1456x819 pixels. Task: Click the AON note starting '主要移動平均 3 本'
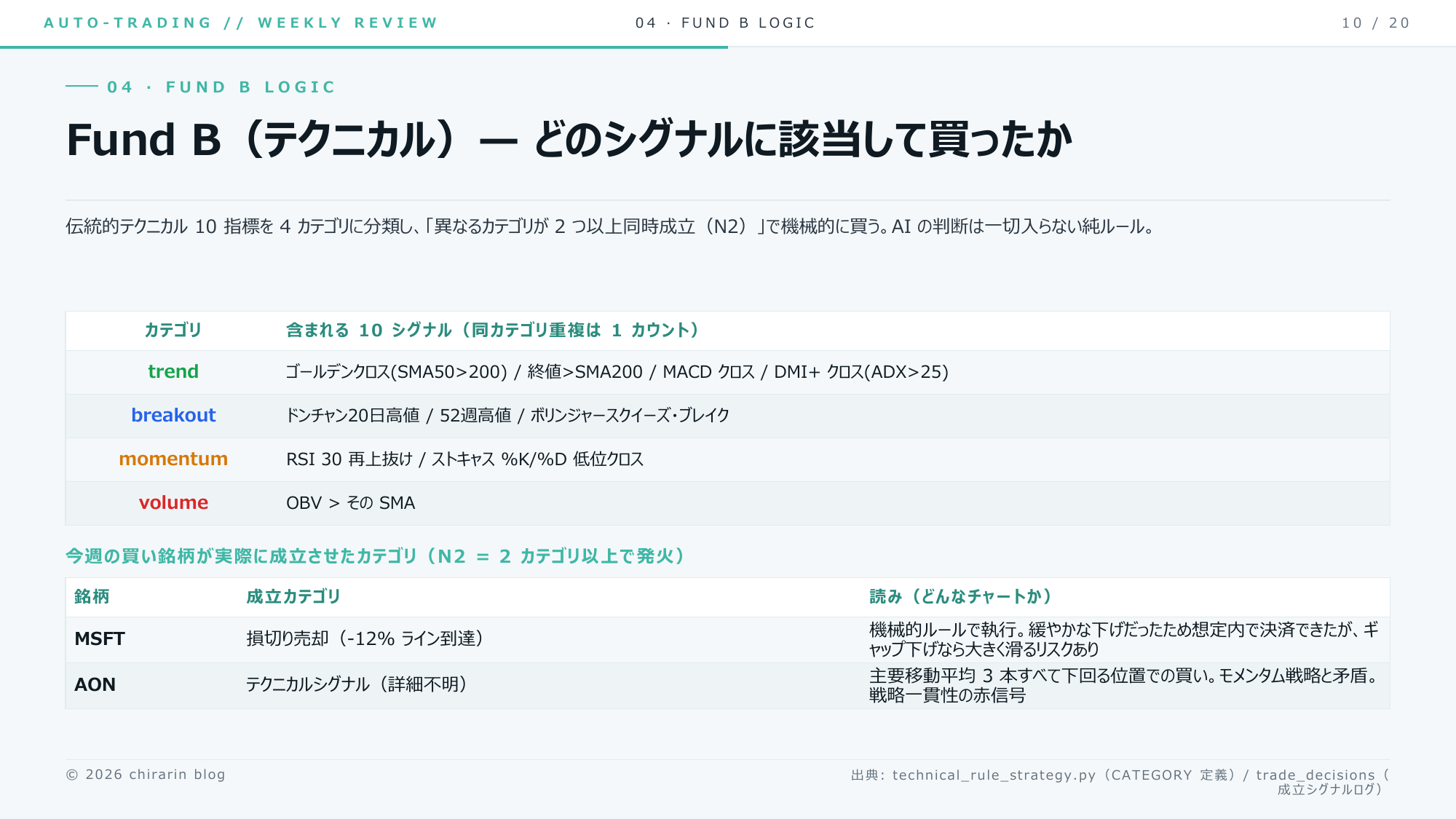point(1125,685)
